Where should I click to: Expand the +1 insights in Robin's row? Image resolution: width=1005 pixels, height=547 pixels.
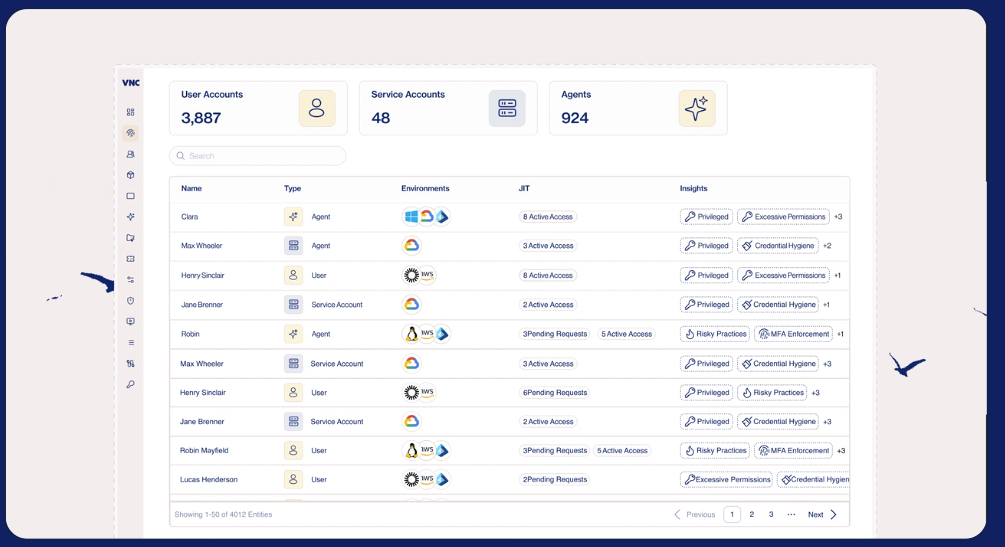click(x=840, y=334)
